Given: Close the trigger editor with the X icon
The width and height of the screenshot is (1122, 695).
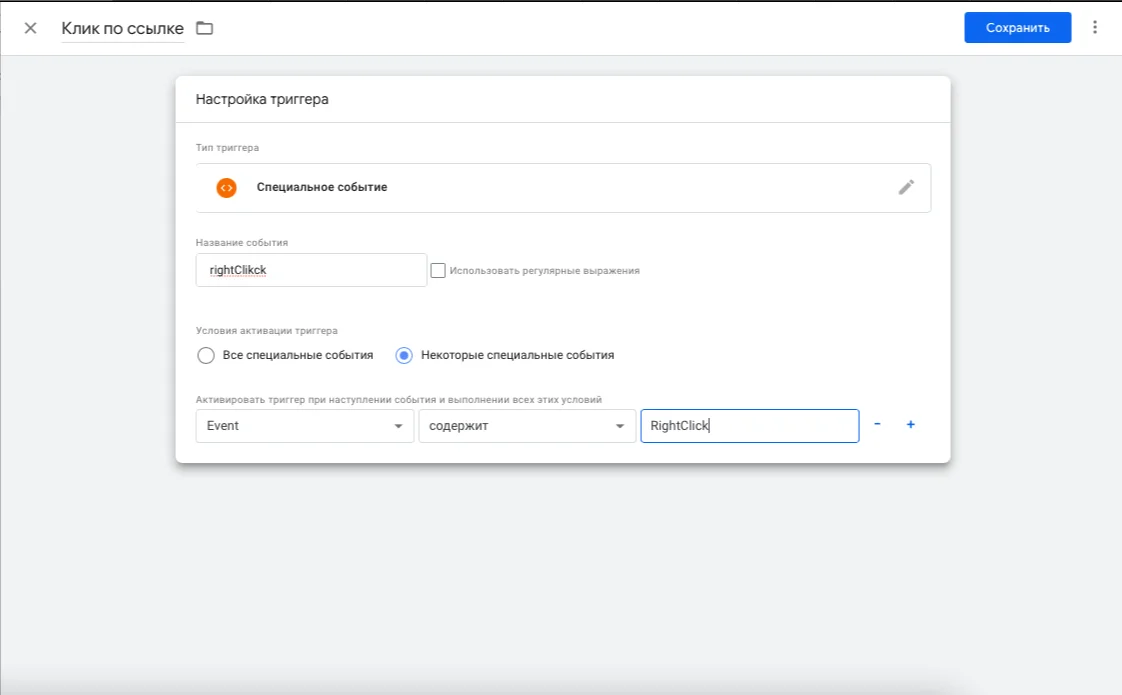Looking at the screenshot, I should point(30,28).
